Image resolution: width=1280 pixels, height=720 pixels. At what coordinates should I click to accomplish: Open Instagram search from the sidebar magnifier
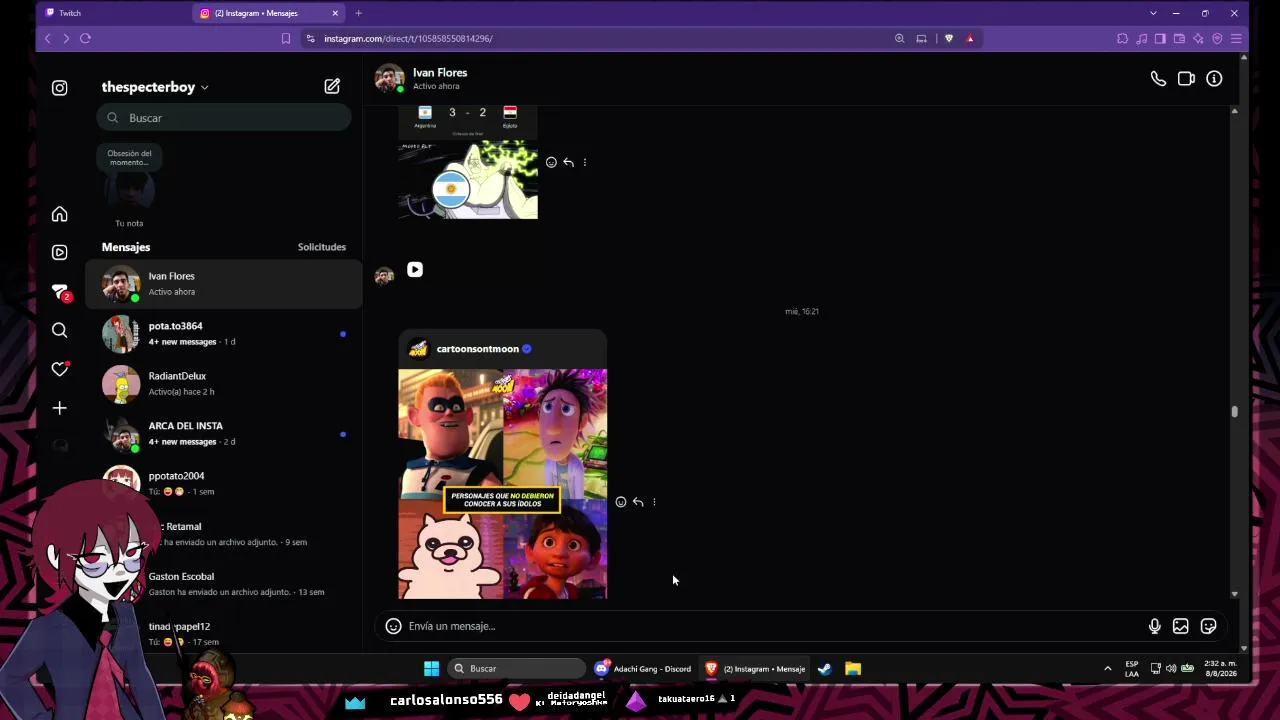pyautogui.click(x=60, y=330)
